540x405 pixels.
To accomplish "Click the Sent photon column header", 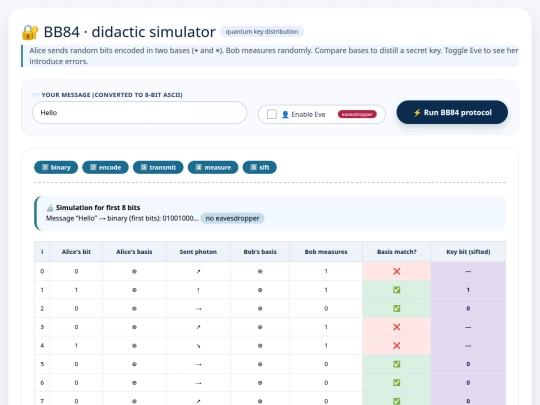I will coord(198,252).
